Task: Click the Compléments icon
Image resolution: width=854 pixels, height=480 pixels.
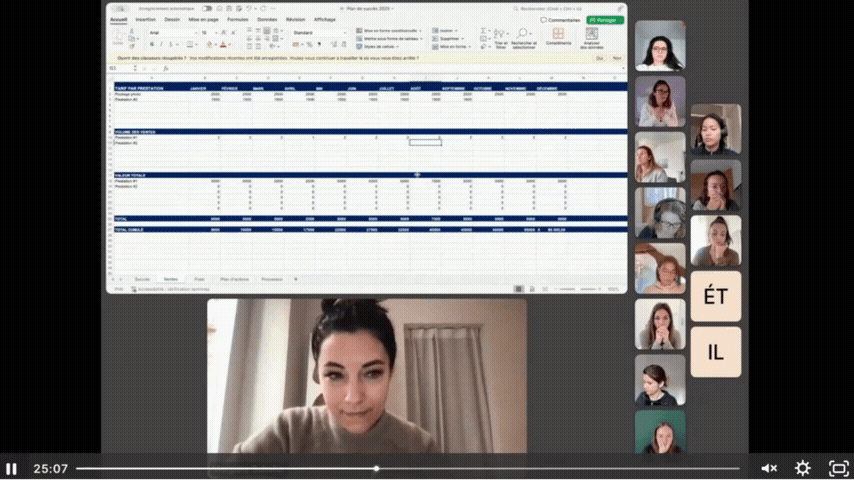Action: (558, 34)
